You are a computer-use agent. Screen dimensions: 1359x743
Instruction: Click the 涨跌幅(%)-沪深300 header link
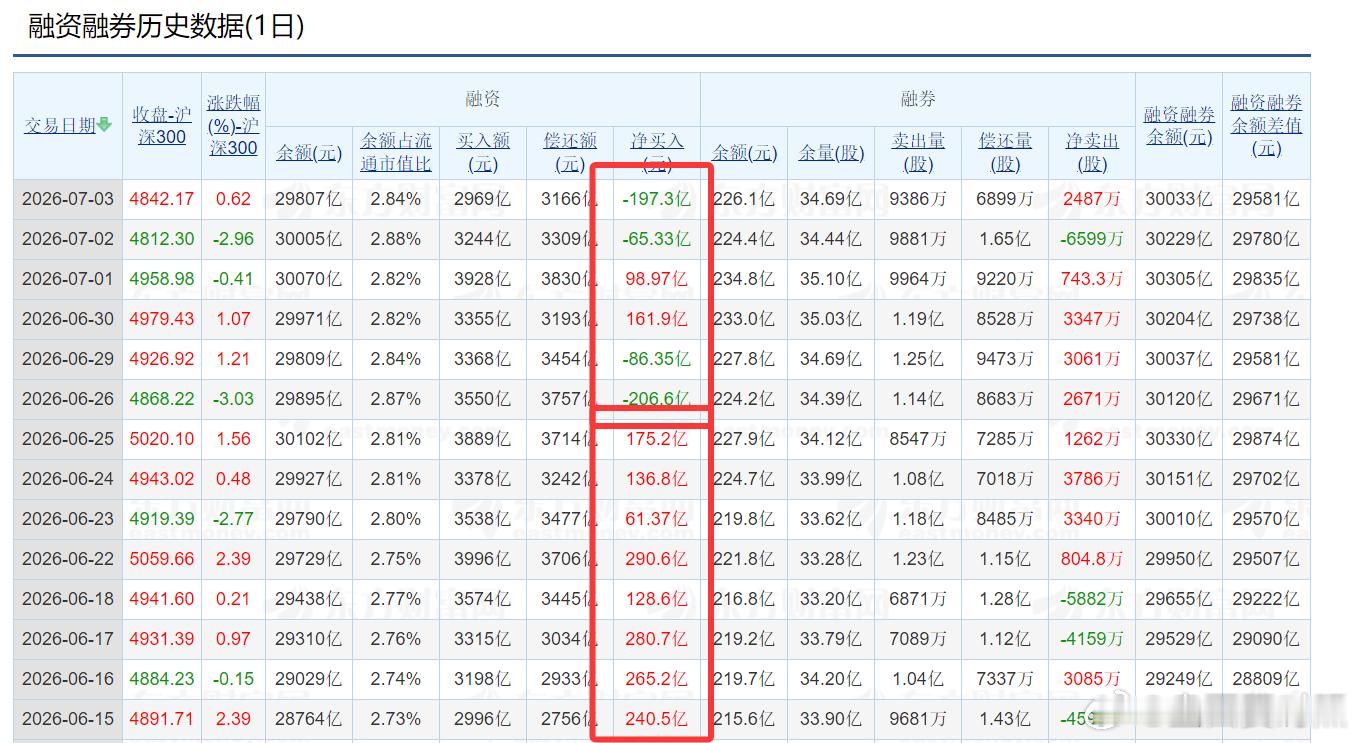[234, 125]
